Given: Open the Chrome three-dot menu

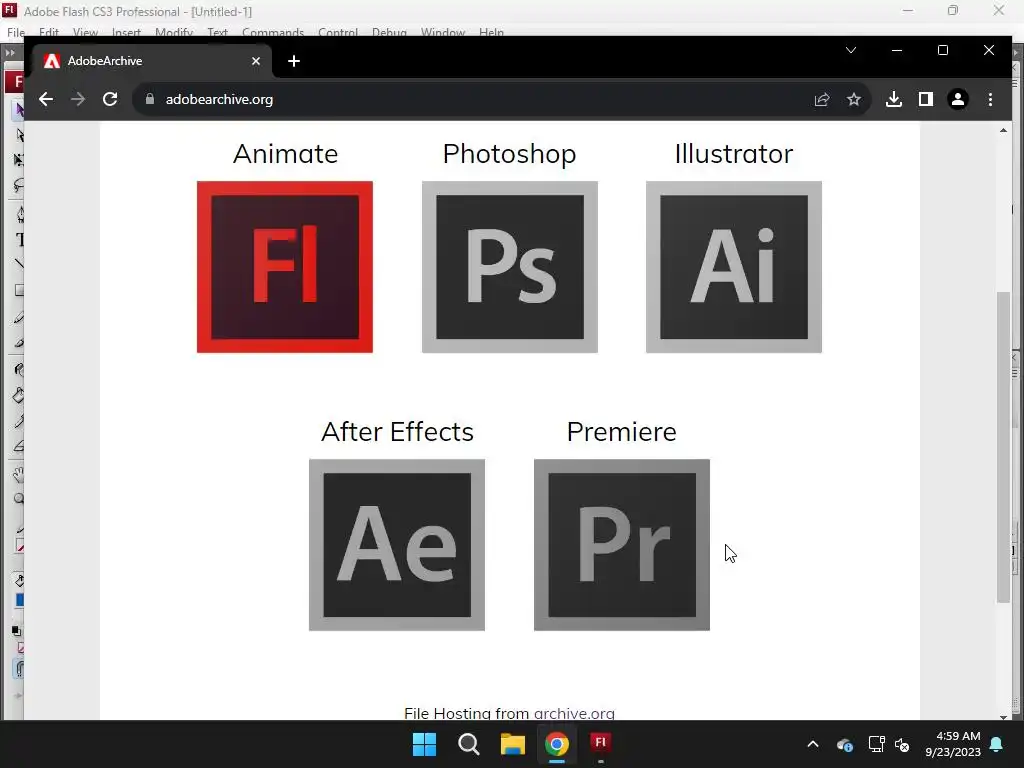Looking at the screenshot, I should pos(990,99).
